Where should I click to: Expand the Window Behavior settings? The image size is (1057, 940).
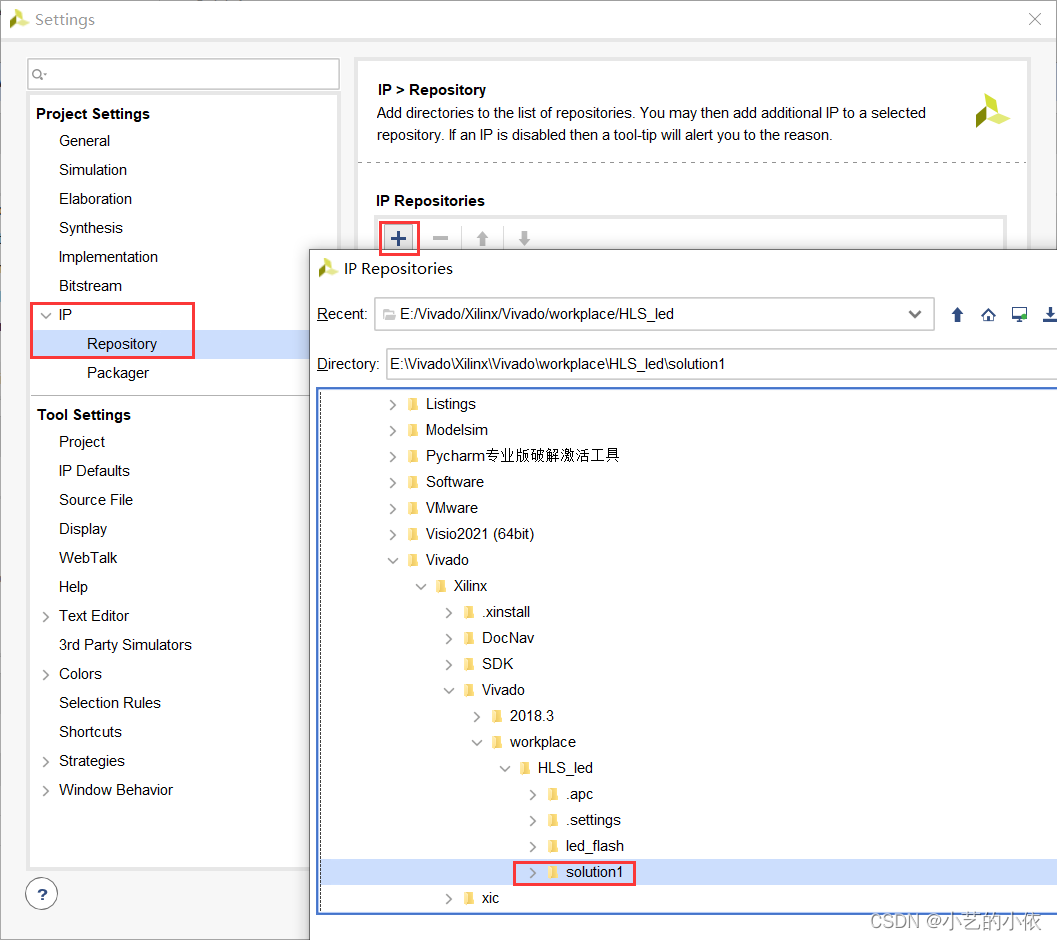tap(46, 790)
